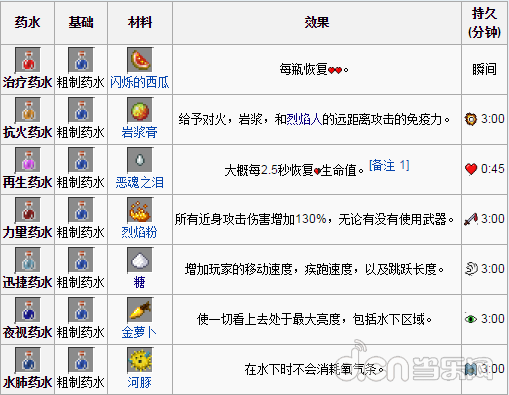Click the yellow 河豚 pufferfish icon
Image resolution: width=509 pixels, height=395 pixels.
(x=140, y=360)
